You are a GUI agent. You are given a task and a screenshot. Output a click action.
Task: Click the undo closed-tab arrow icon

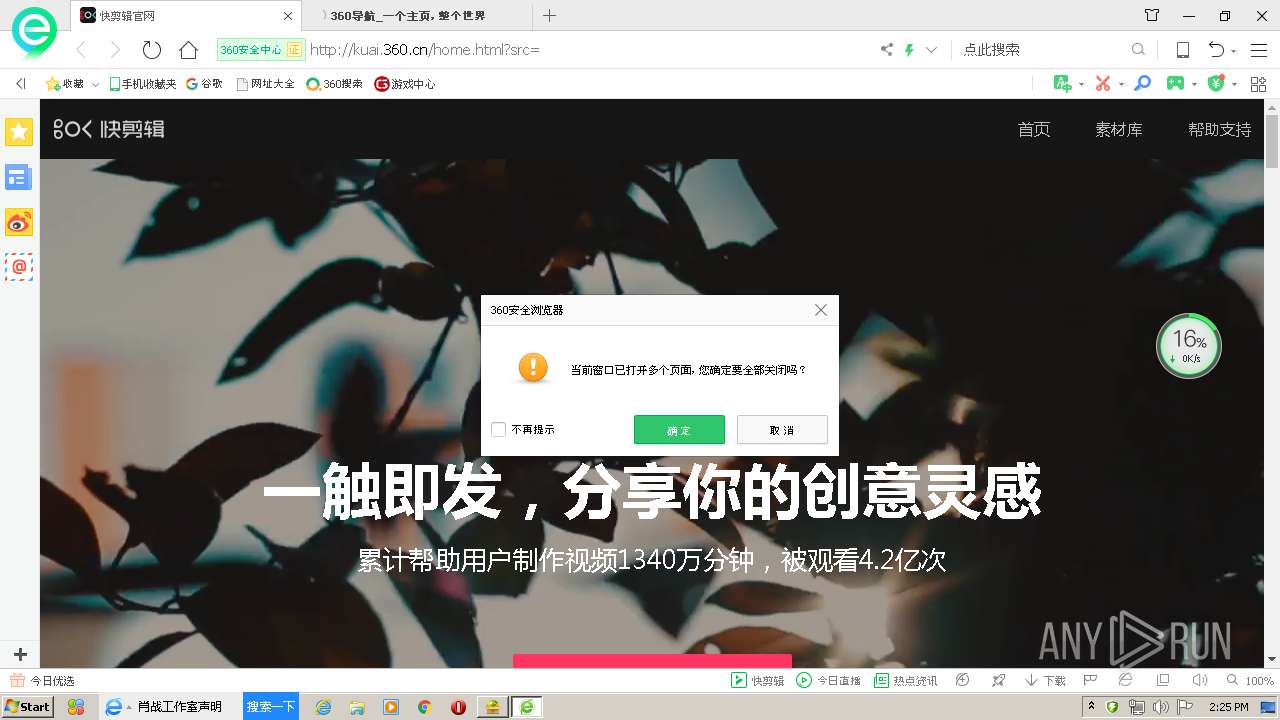pyautogui.click(x=1216, y=49)
